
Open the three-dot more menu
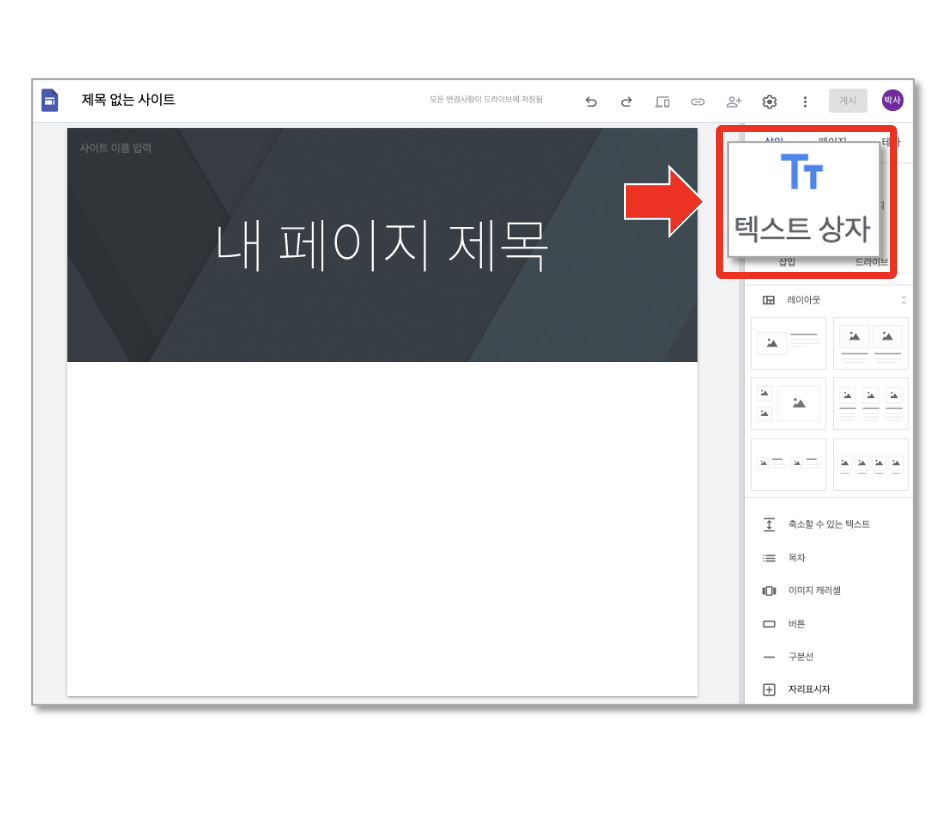click(805, 102)
